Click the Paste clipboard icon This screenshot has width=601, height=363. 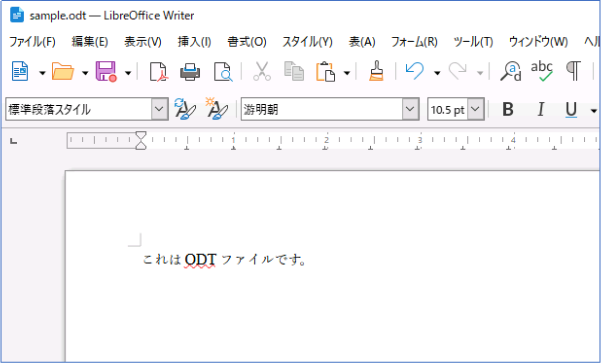pyautogui.click(x=325, y=71)
